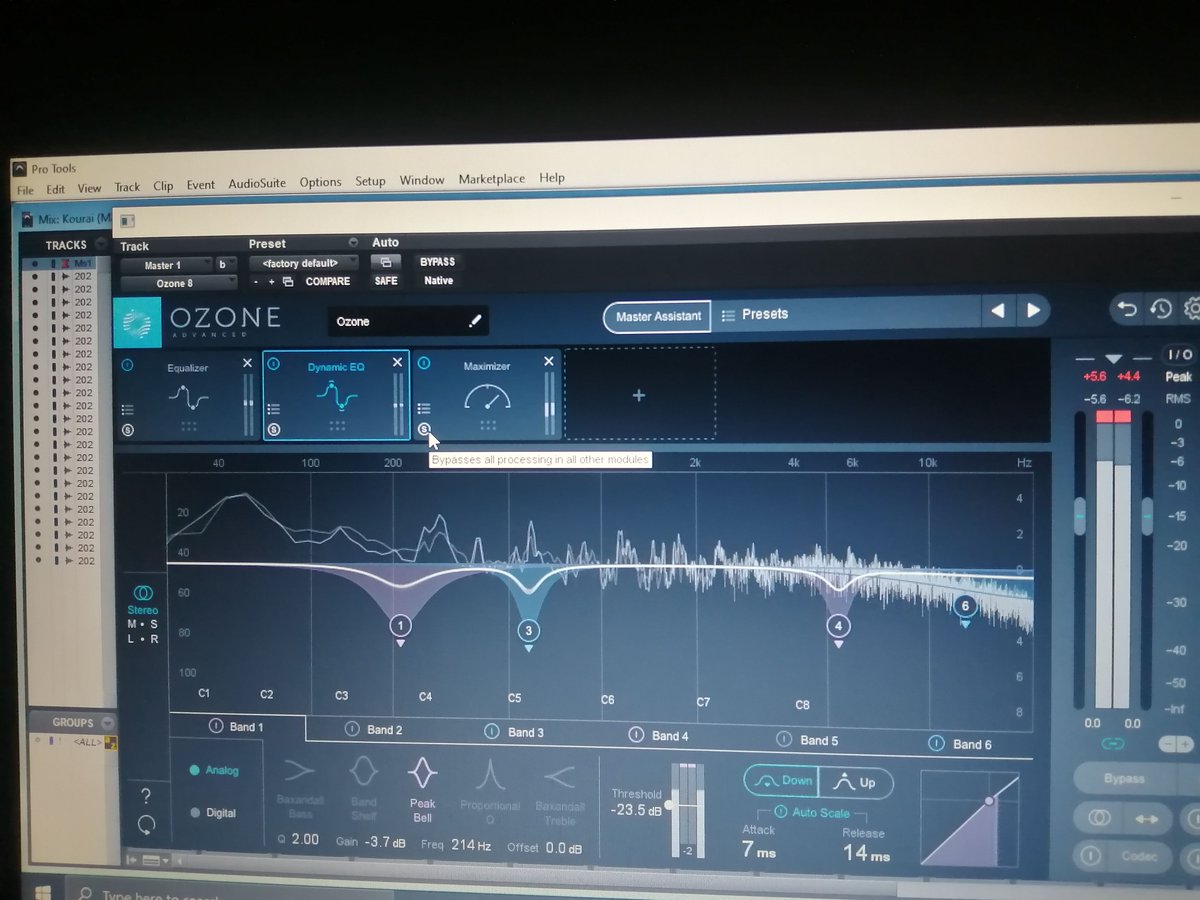The width and height of the screenshot is (1200, 900).
Task: Remove the Maximizer module
Action: [x=548, y=362]
